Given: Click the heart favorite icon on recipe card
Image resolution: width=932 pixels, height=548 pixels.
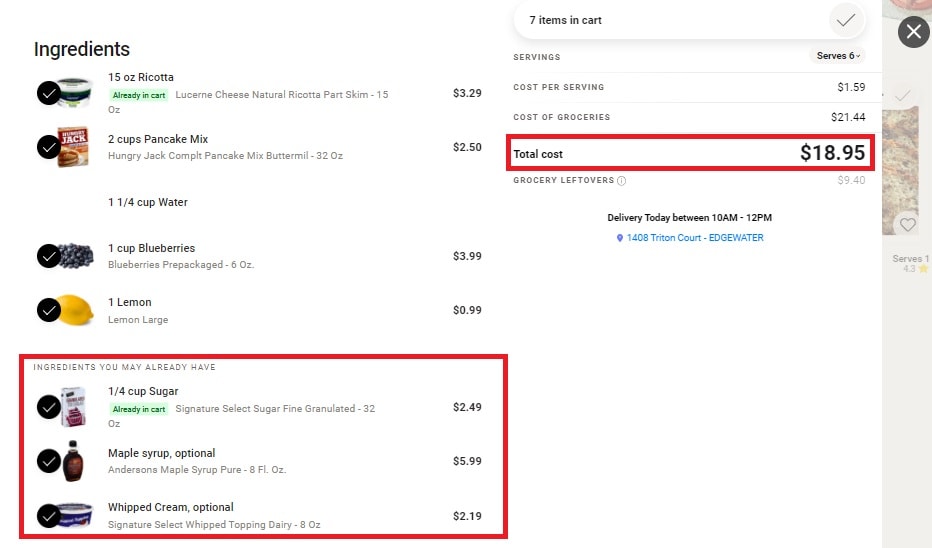Looking at the screenshot, I should click(x=907, y=225).
